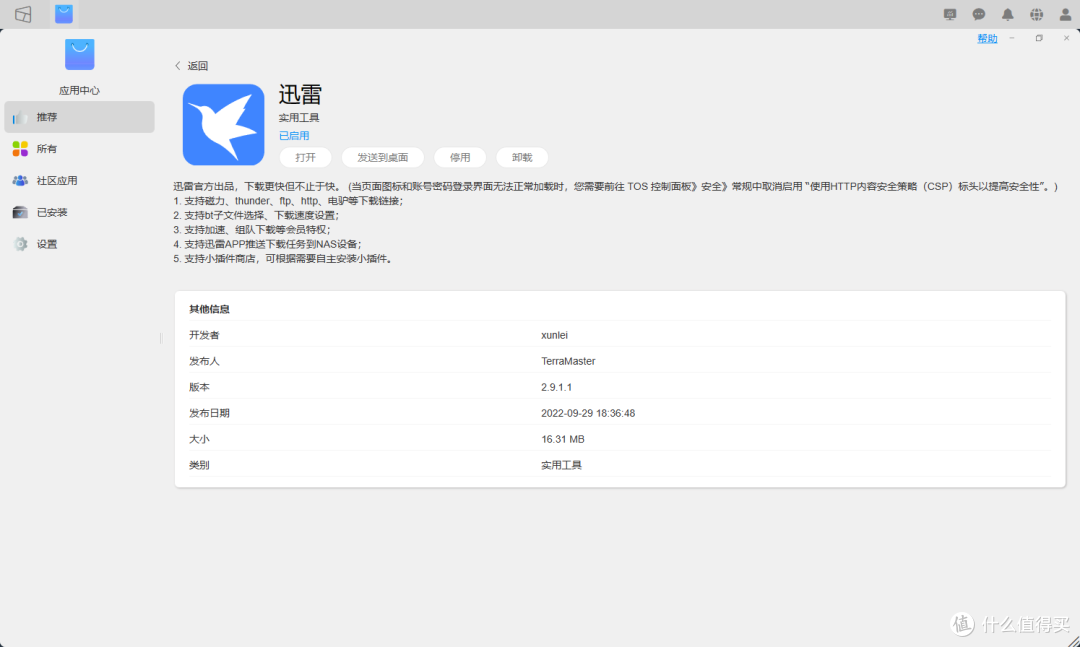The width and height of the screenshot is (1080, 647).
Task: Click the developer value xunlei
Action: (554, 336)
